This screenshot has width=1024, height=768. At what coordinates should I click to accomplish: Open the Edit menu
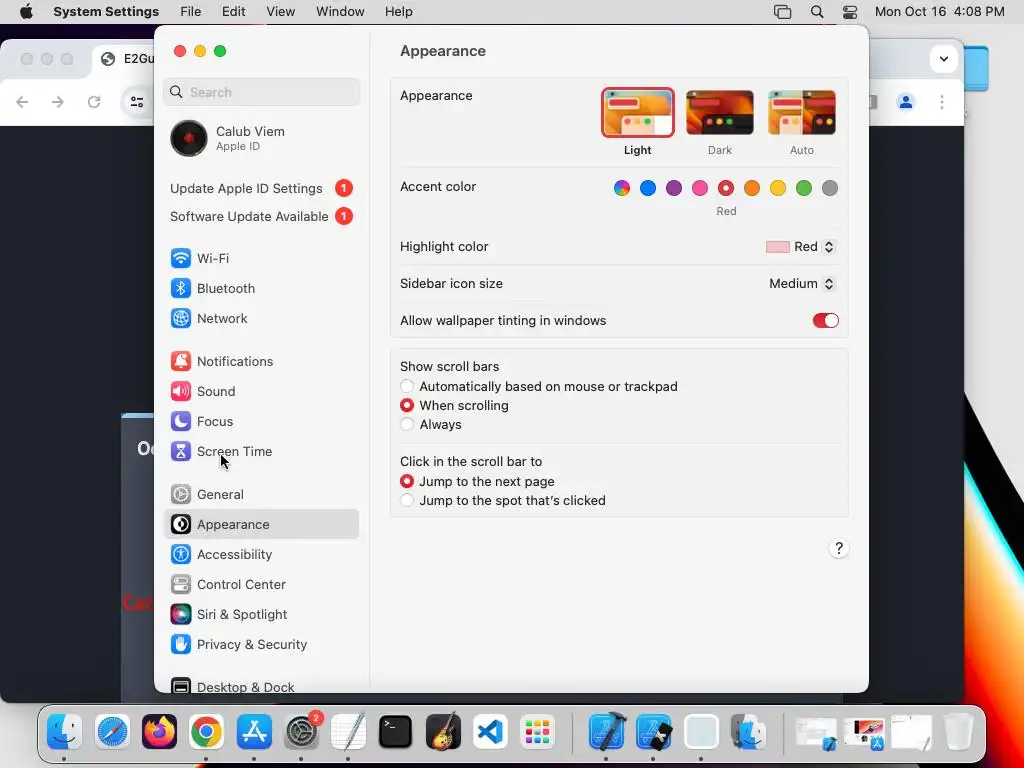click(x=233, y=12)
